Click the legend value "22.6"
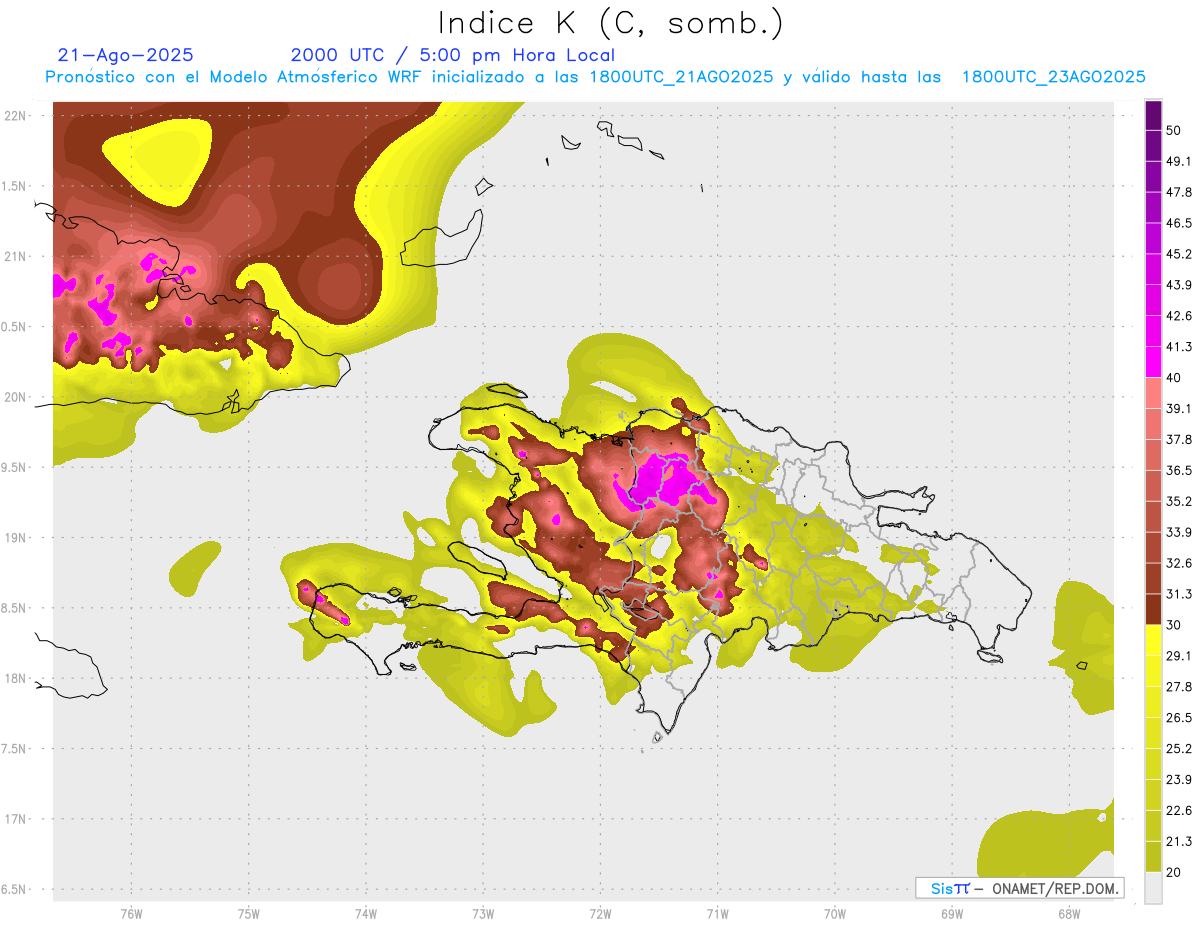 [x=1179, y=810]
